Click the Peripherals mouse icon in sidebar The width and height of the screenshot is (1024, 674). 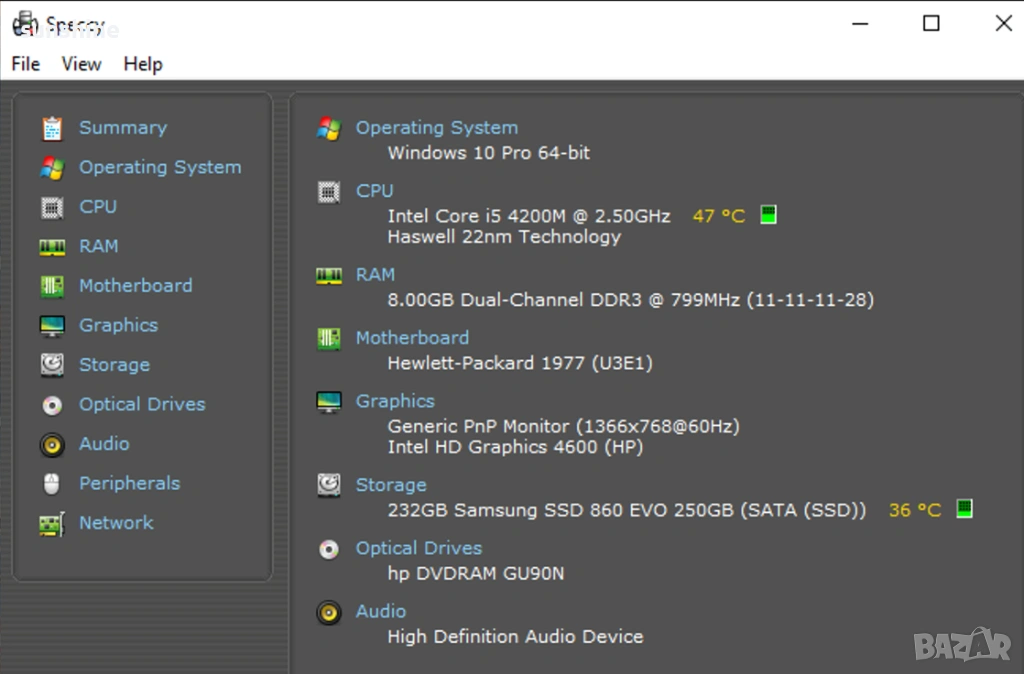pos(52,484)
